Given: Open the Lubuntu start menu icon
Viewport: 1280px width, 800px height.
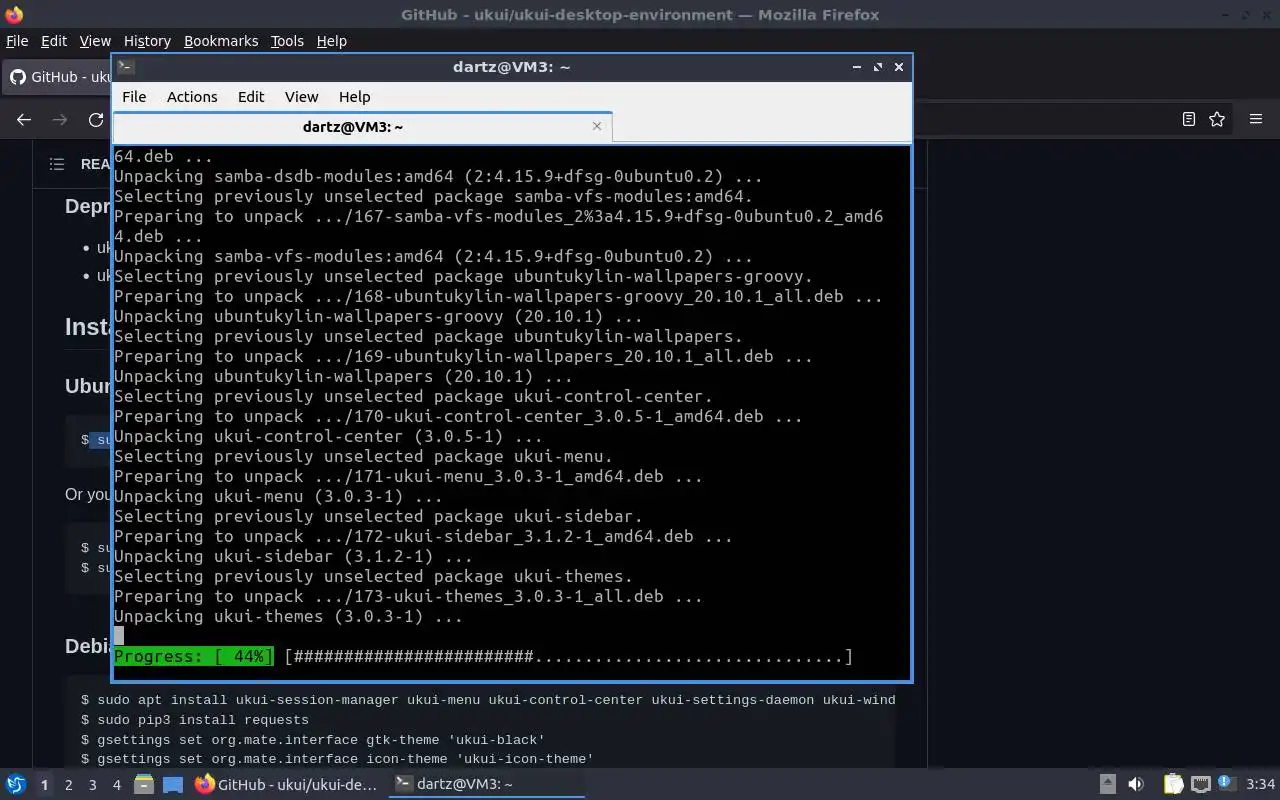Looking at the screenshot, I should tap(15, 785).
